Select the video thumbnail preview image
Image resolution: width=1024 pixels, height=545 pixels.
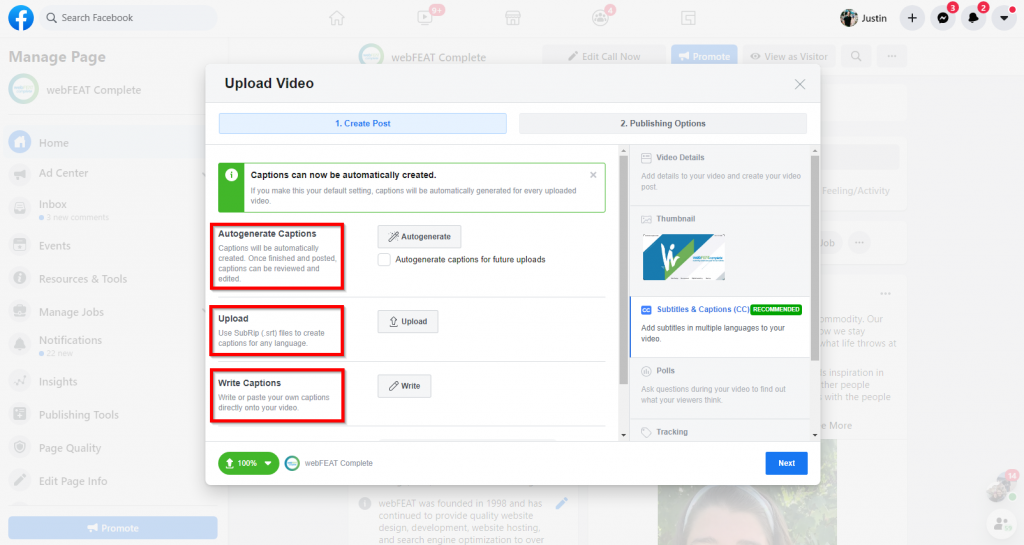[684, 256]
